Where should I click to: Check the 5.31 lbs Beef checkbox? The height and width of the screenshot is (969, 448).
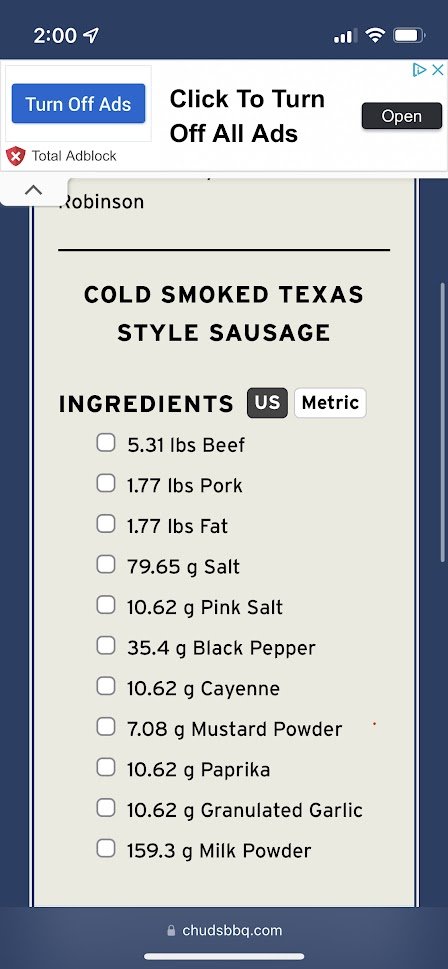pos(106,442)
